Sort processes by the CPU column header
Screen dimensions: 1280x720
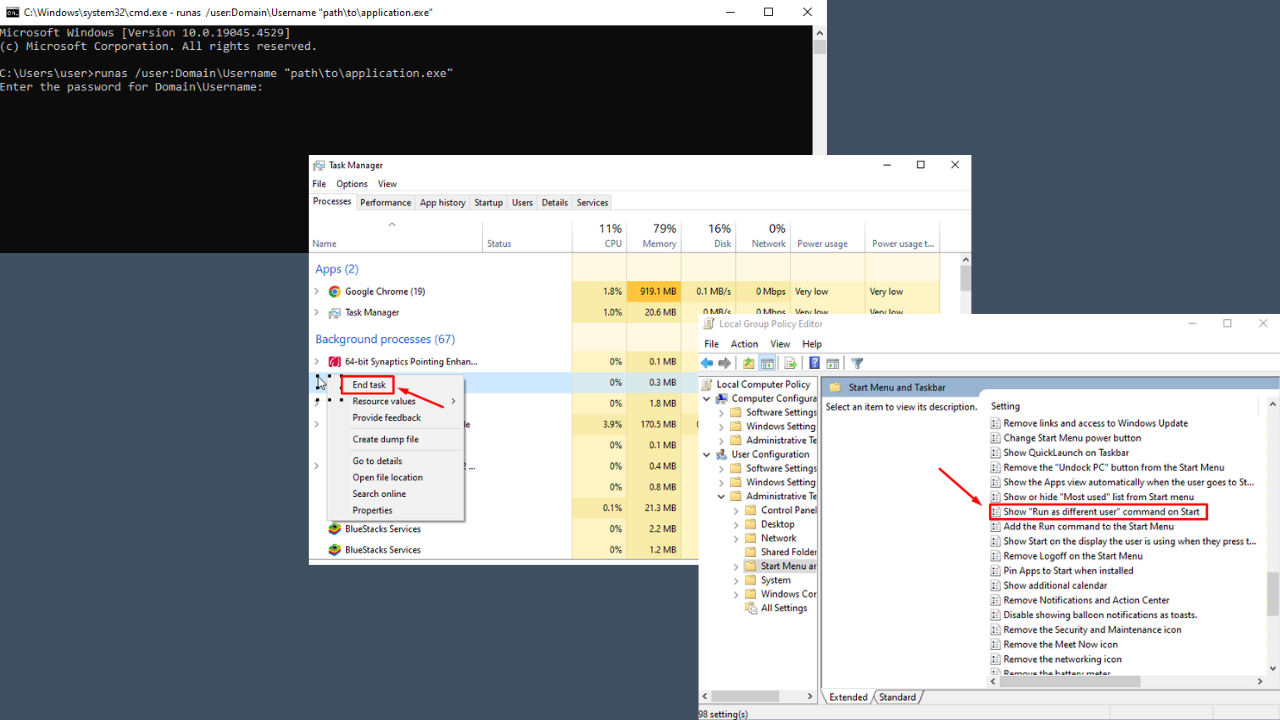point(599,235)
